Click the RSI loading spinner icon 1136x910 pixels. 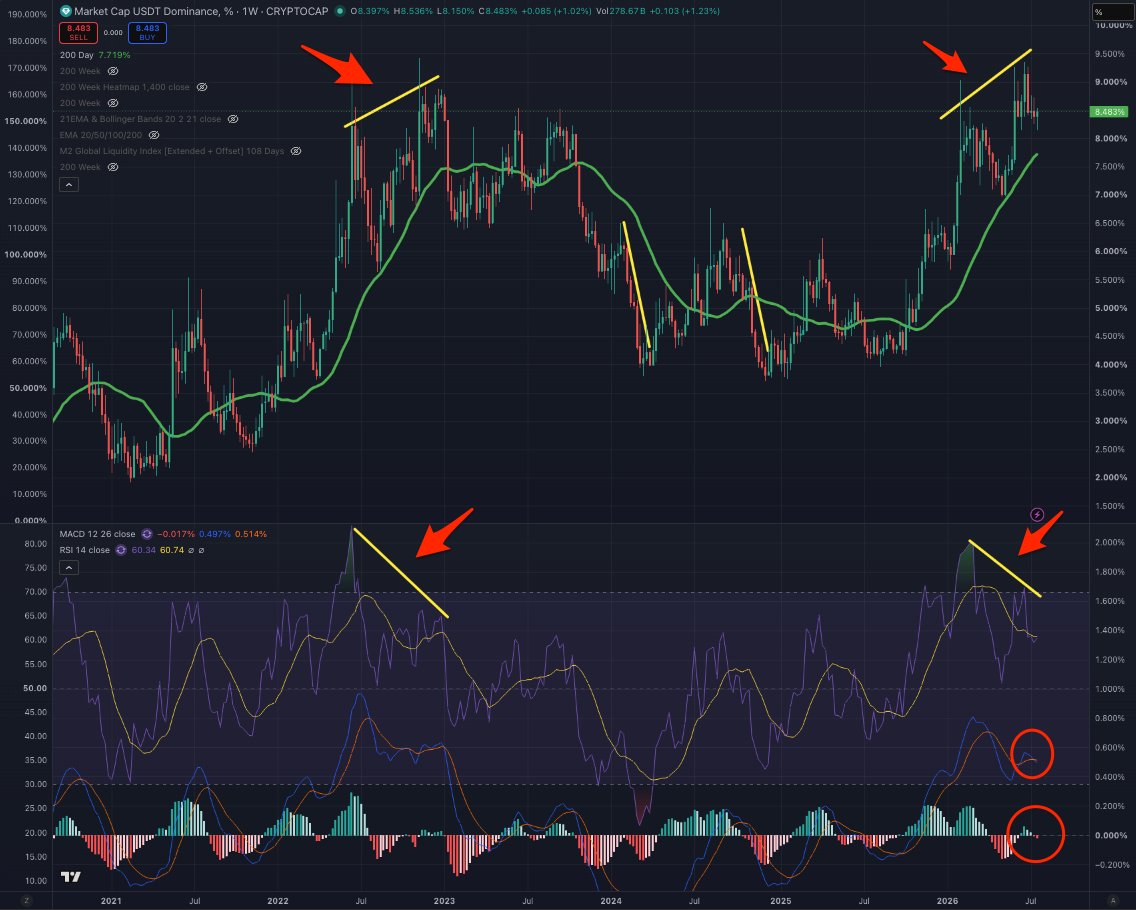tap(121, 550)
